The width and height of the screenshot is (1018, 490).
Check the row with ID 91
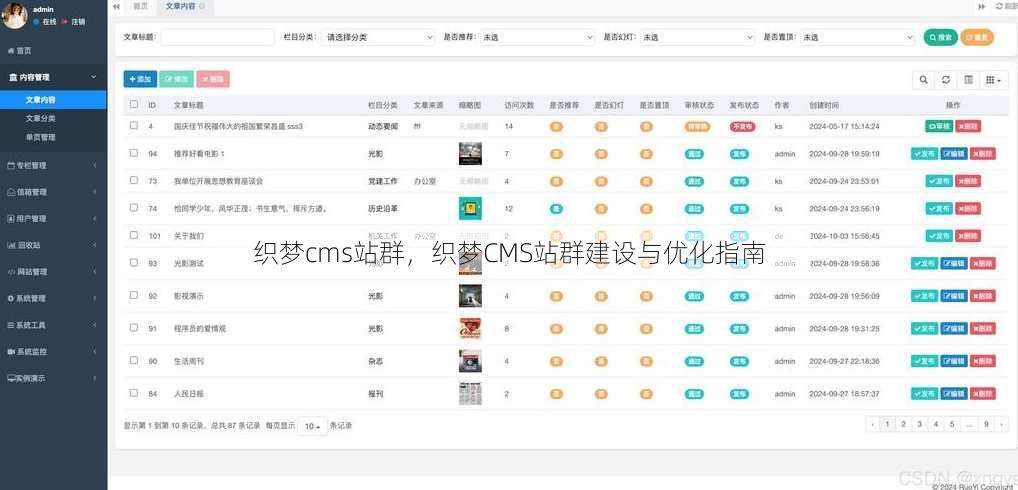(x=134, y=327)
